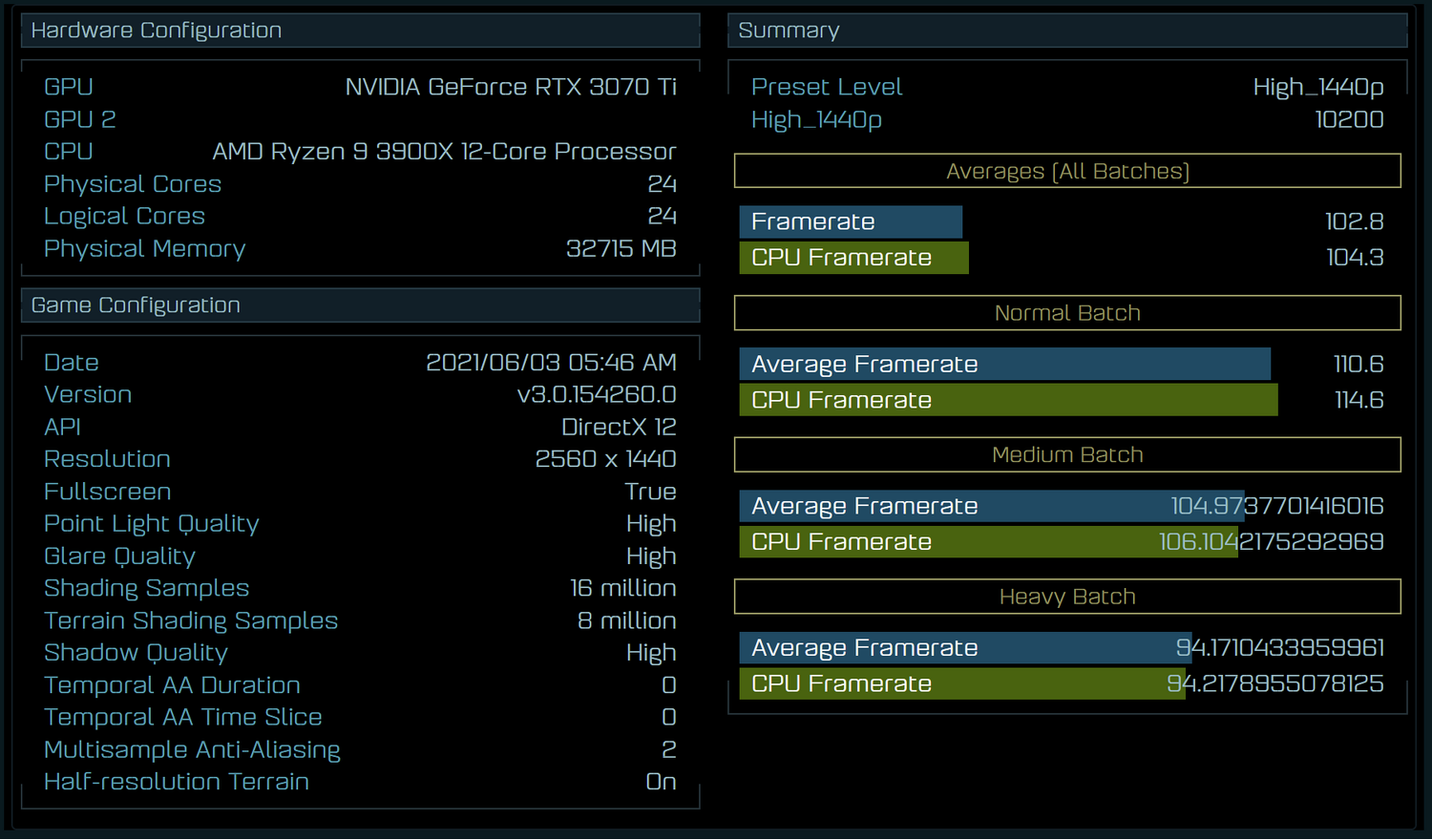The image size is (1432, 840).
Task: Click the Resolution label
Action: pyautogui.click(x=108, y=459)
